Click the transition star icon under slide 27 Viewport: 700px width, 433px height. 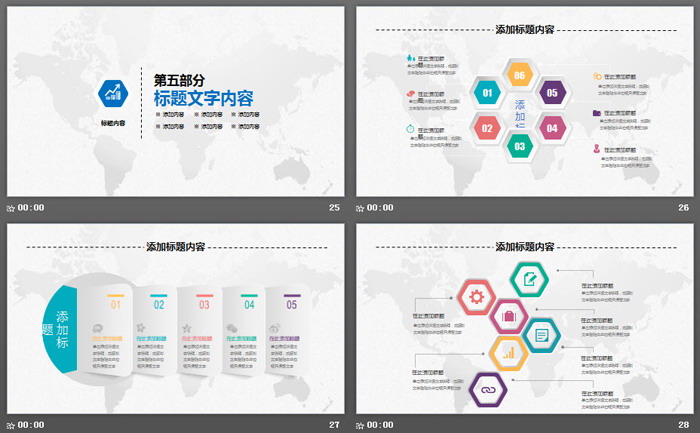point(11,425)
